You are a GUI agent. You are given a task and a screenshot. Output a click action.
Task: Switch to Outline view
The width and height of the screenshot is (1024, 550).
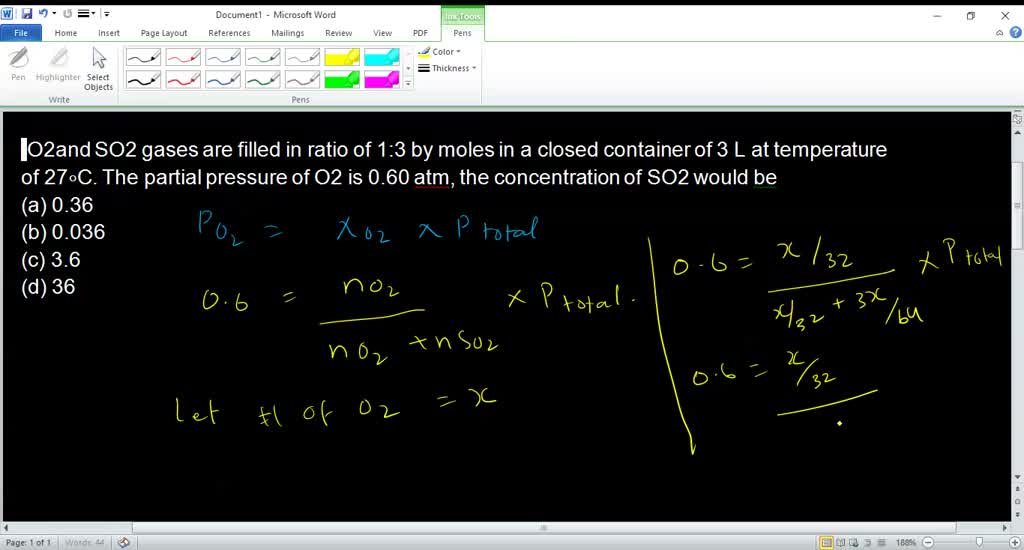[x=868, y=542]
